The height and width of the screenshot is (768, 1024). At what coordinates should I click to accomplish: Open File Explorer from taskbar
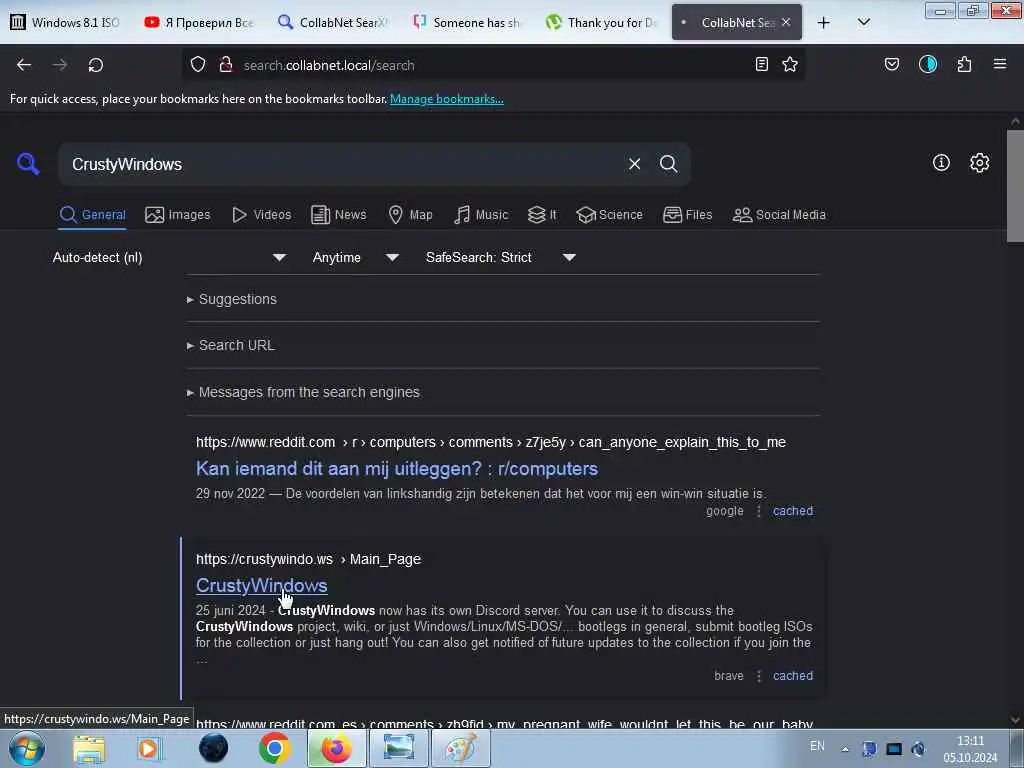(x=89, y=748)
